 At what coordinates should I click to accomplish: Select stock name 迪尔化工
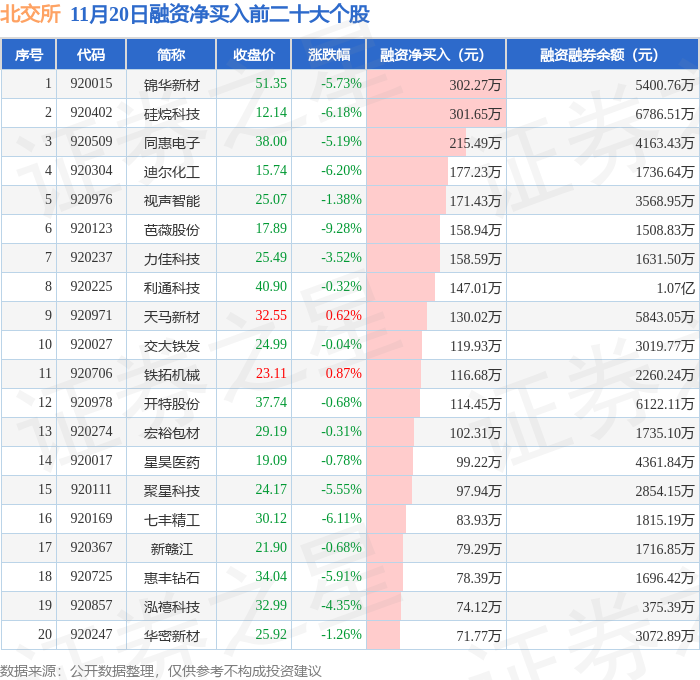171,172
